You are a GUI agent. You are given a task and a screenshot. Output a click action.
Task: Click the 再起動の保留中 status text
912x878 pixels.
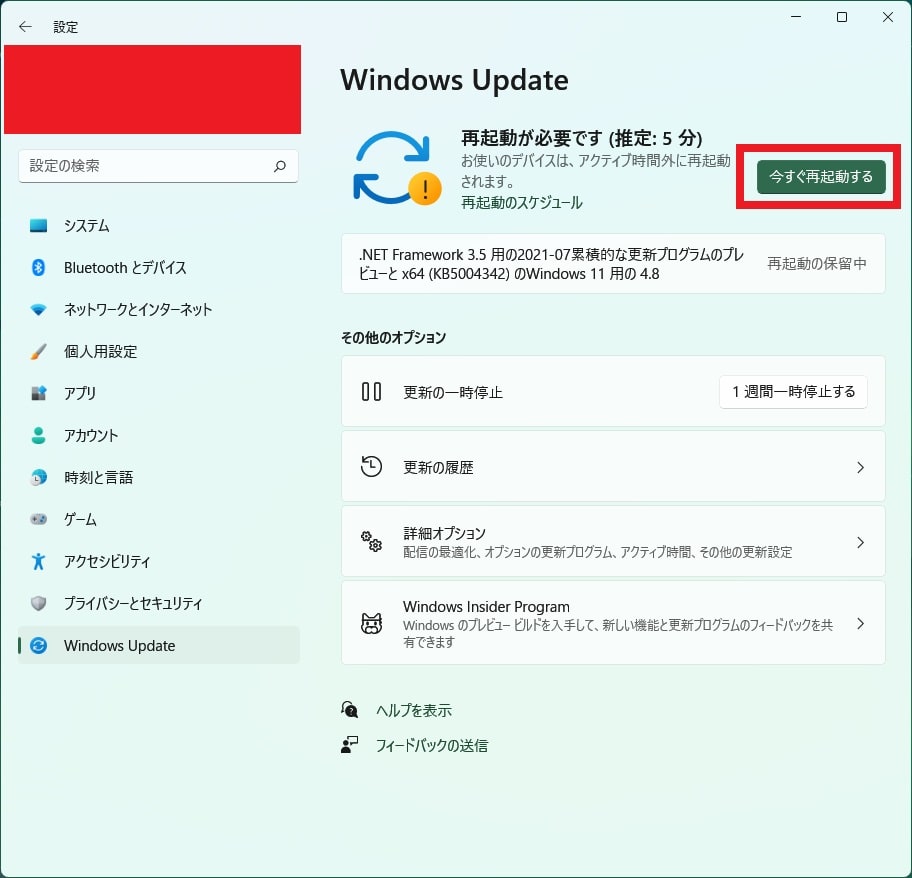tap(817, 263)
